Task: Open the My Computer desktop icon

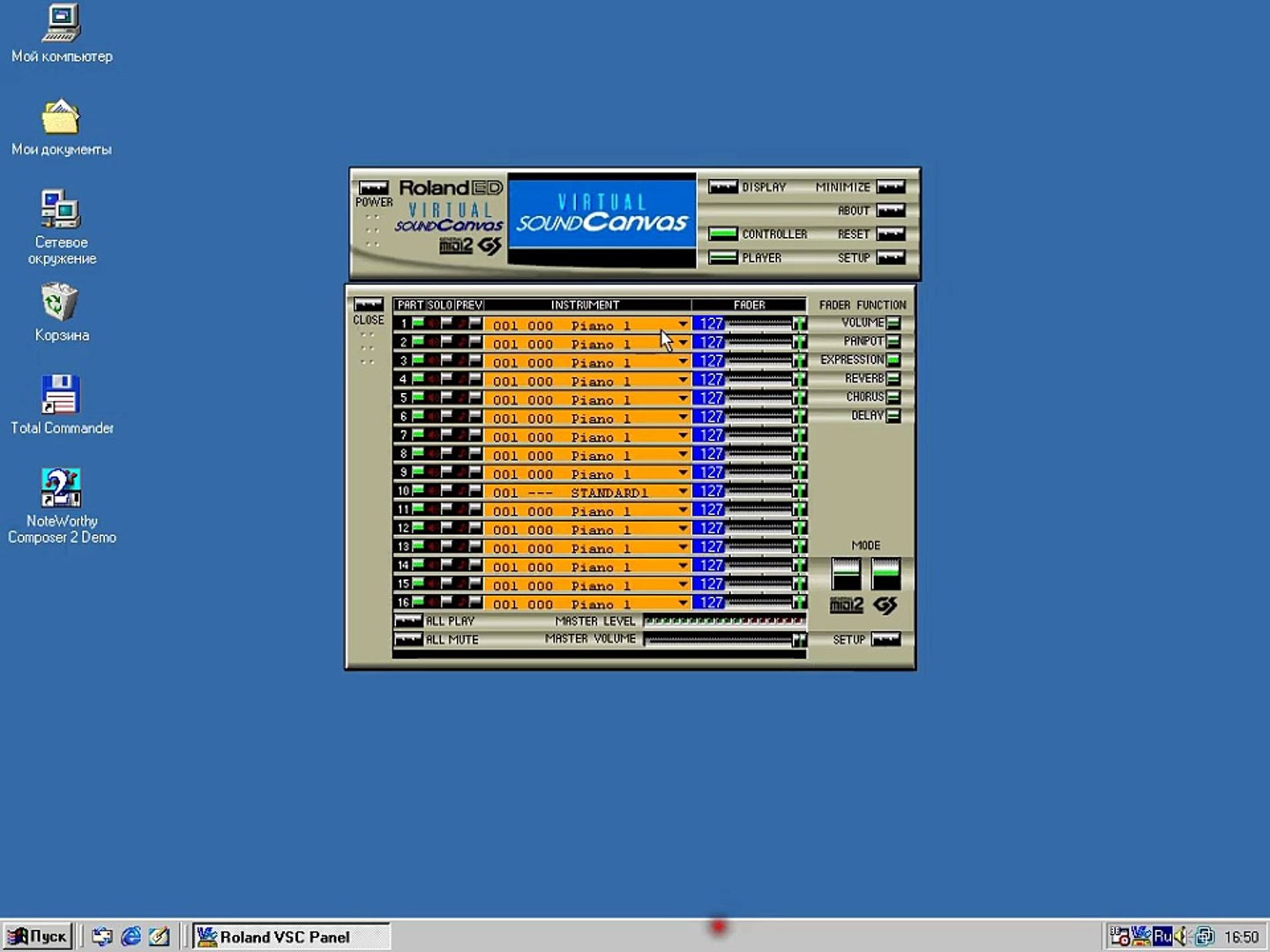Action: click(x=62, y=35)
